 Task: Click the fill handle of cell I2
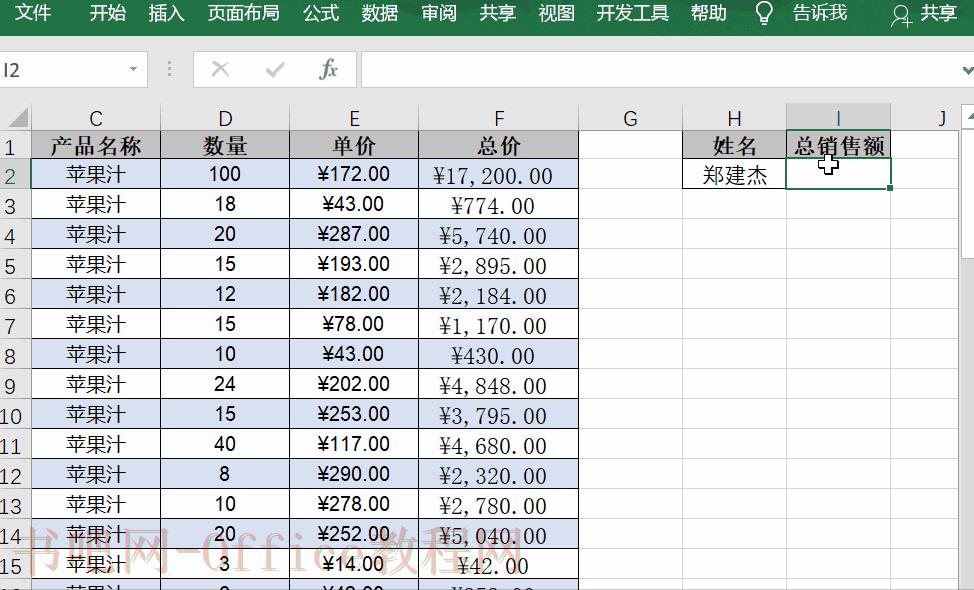click(x=890, y=188)
